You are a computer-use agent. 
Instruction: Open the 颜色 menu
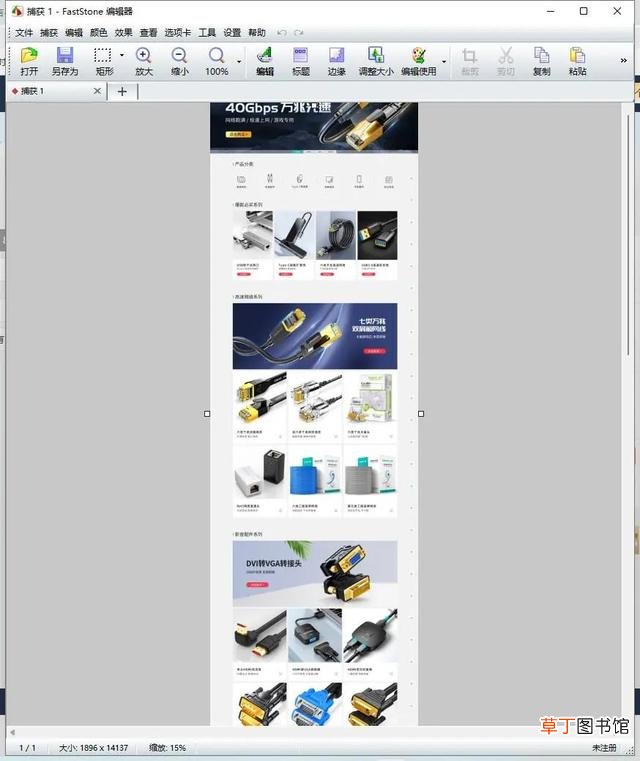[98, 33]
